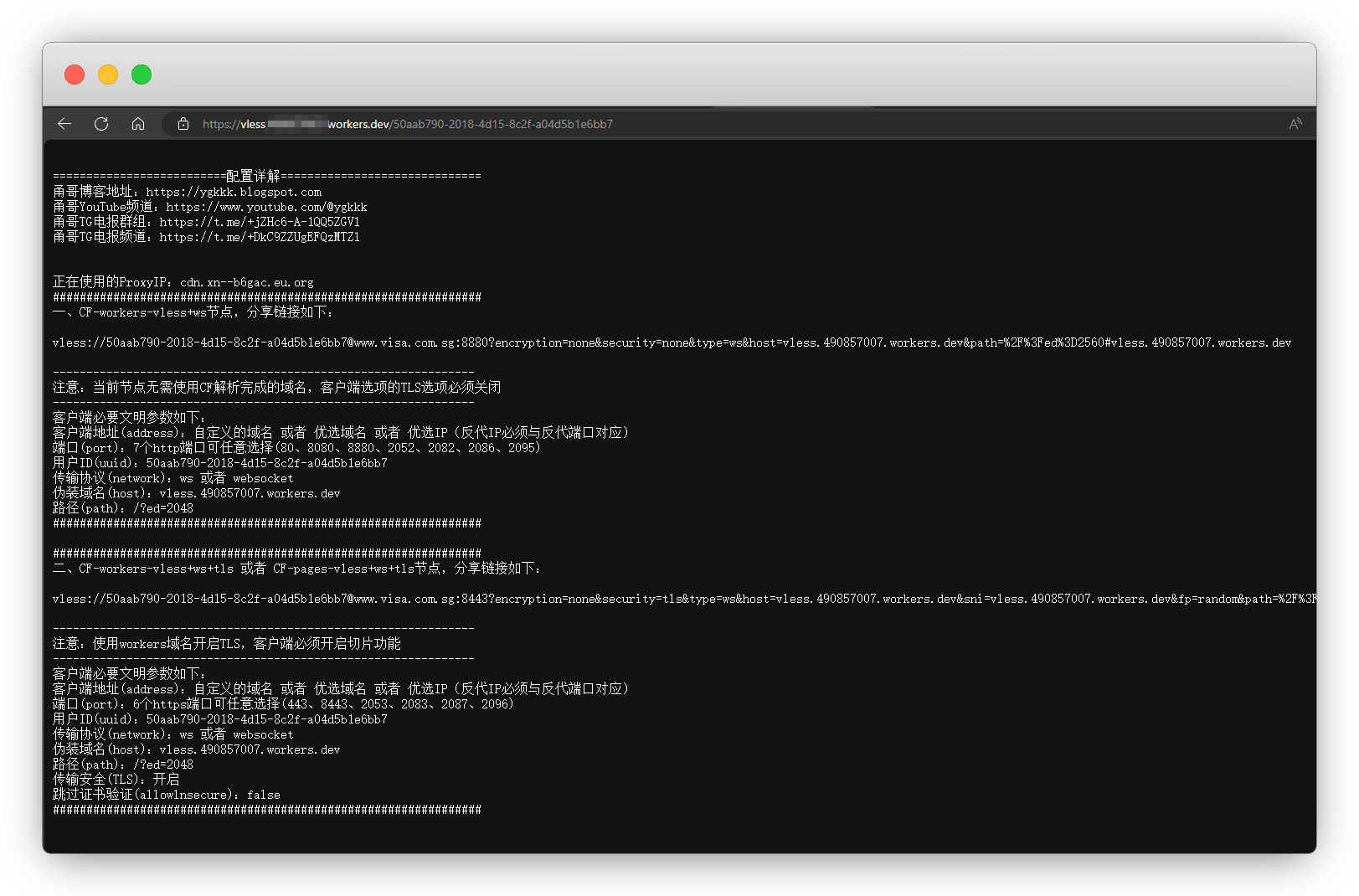1359x896 pixels.
Task: Click the allowInsecure false line
Action: point(167,795)
